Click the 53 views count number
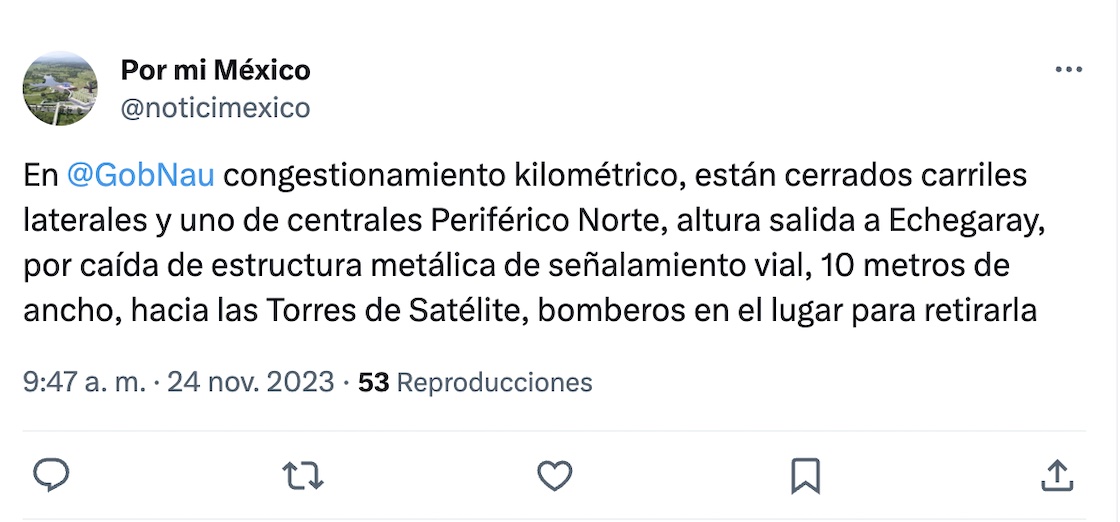 (373, 382)
